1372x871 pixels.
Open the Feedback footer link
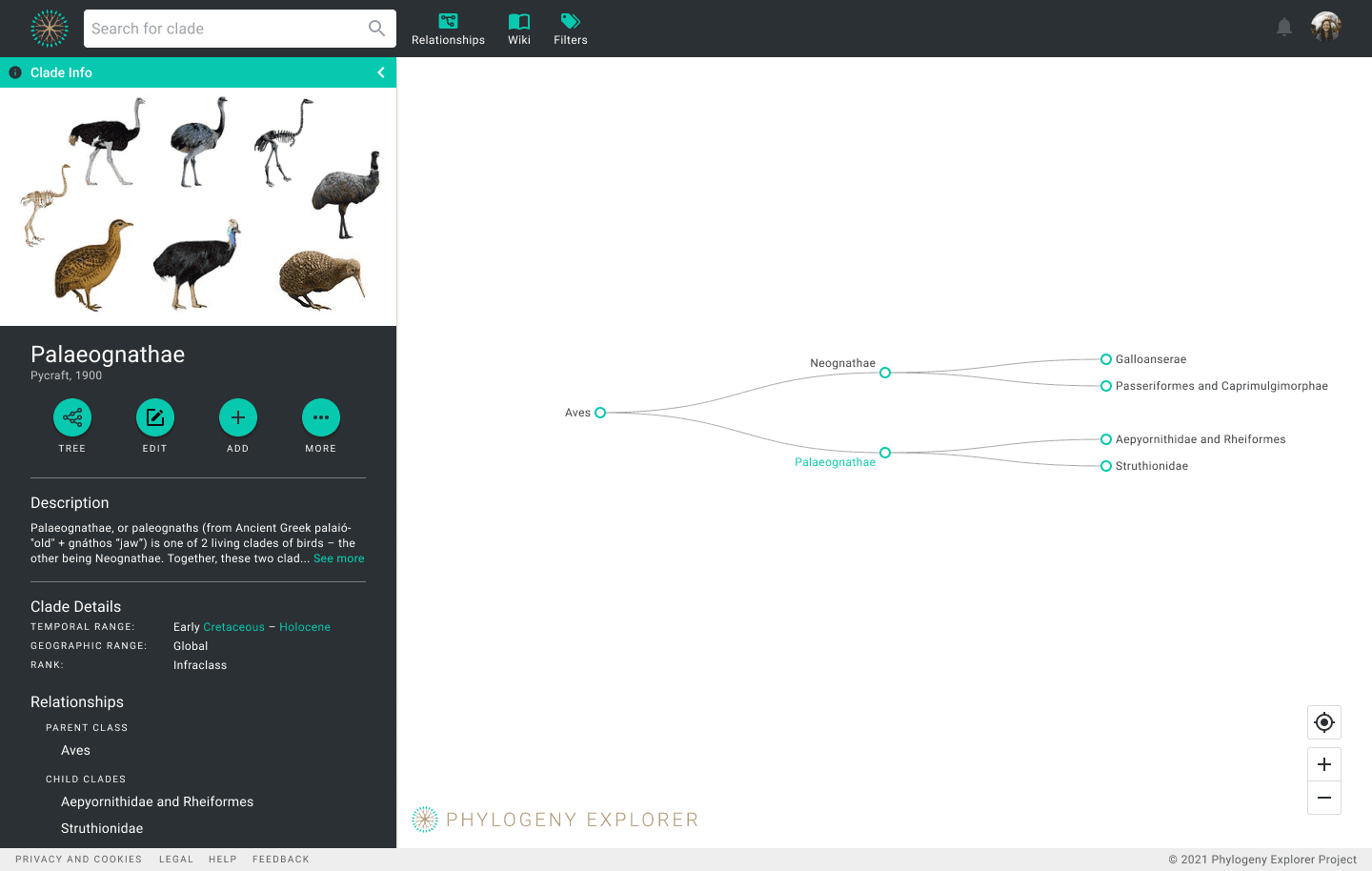(x=281, y=860)
